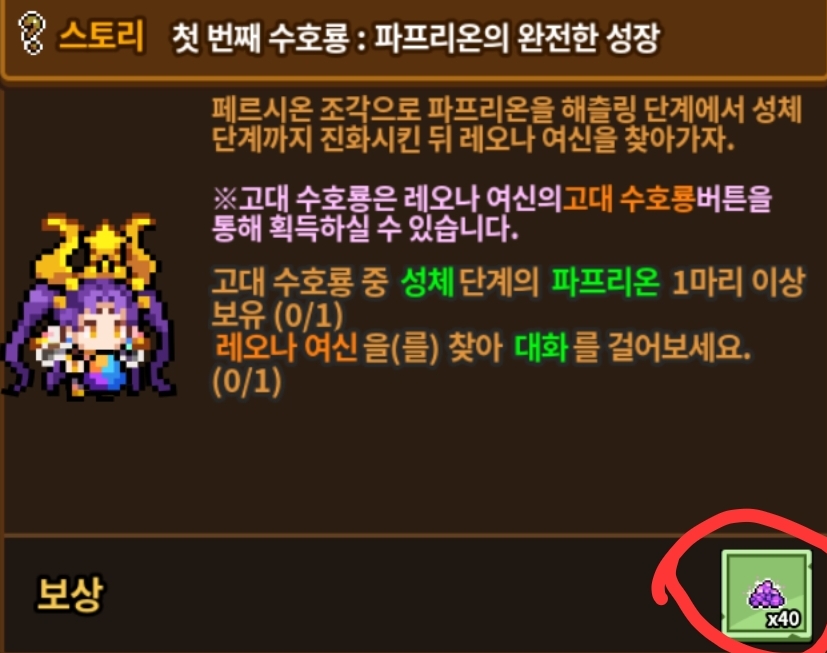Click the golden crown above the goddess

(x=97, y=247)
